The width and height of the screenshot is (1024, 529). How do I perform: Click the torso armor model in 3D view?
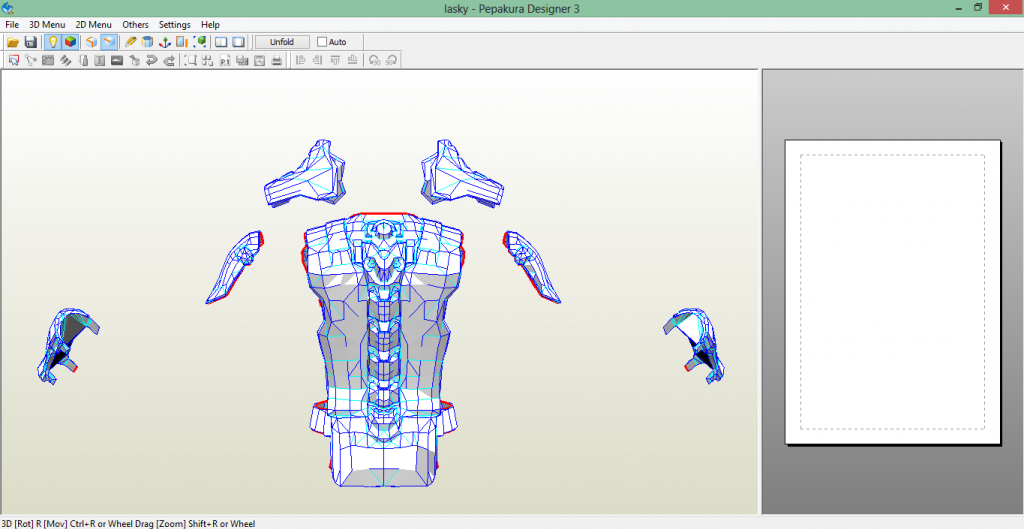point(383,349)
